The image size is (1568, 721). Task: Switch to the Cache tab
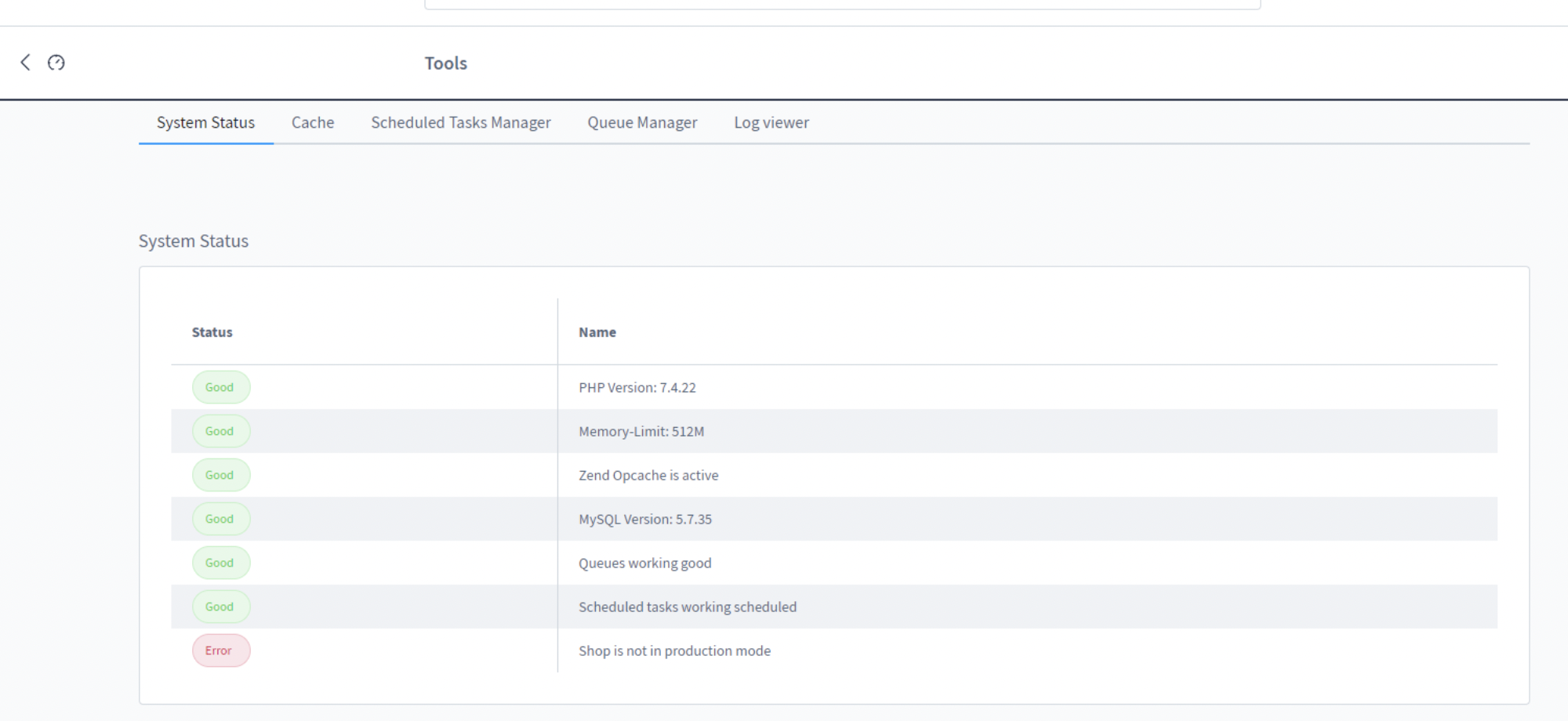313,122
